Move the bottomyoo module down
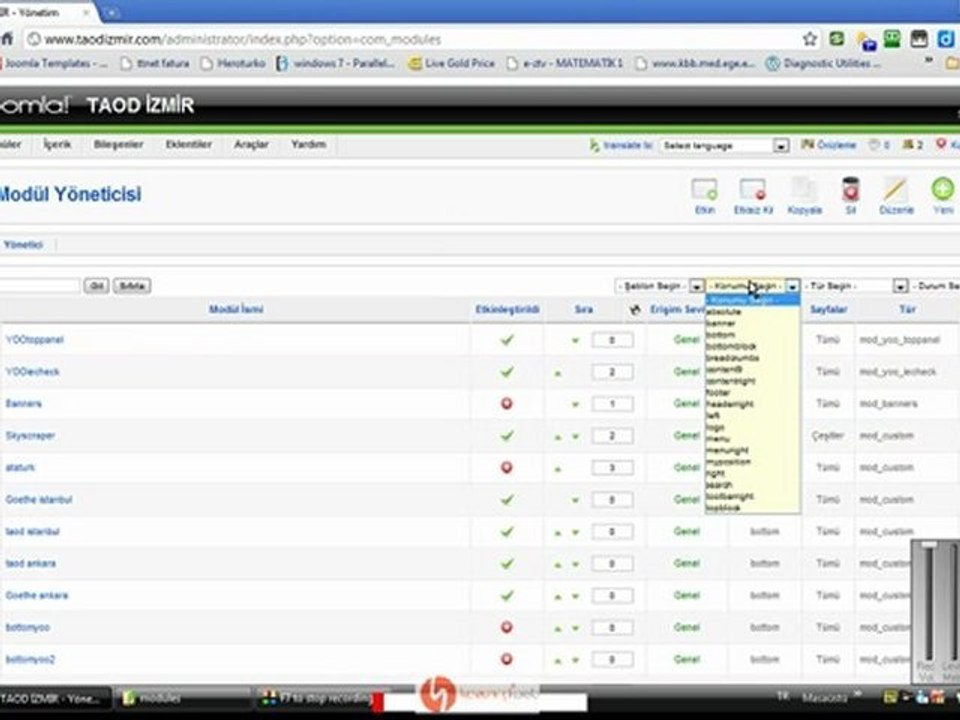960x720 pixels. pos(575,628)
